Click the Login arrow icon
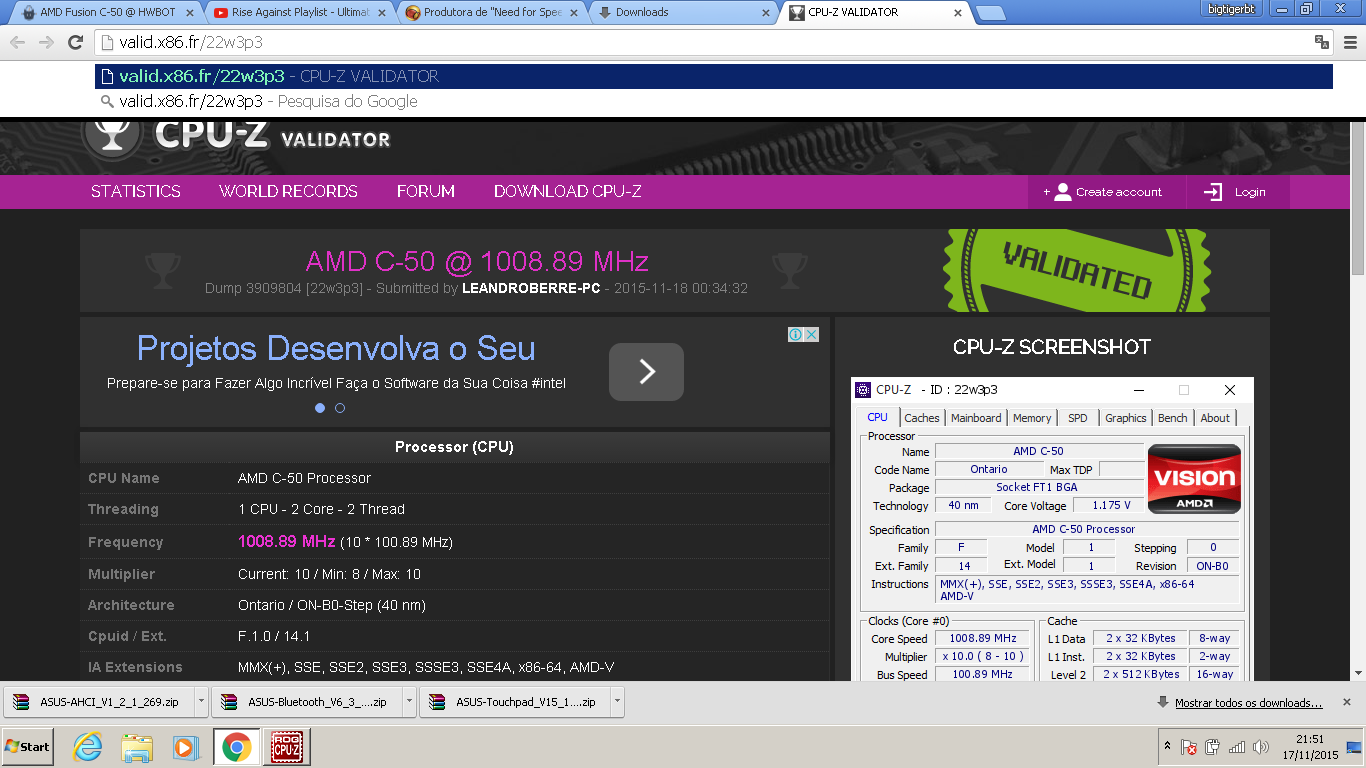Viewport: 1366px width, 768px height. pos(1213,192)
